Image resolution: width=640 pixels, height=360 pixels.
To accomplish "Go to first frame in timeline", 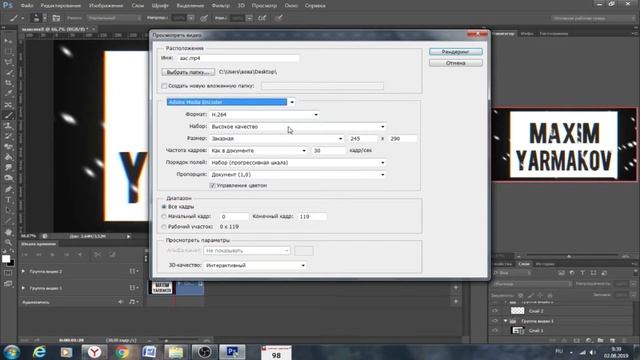I will point(24,255).
